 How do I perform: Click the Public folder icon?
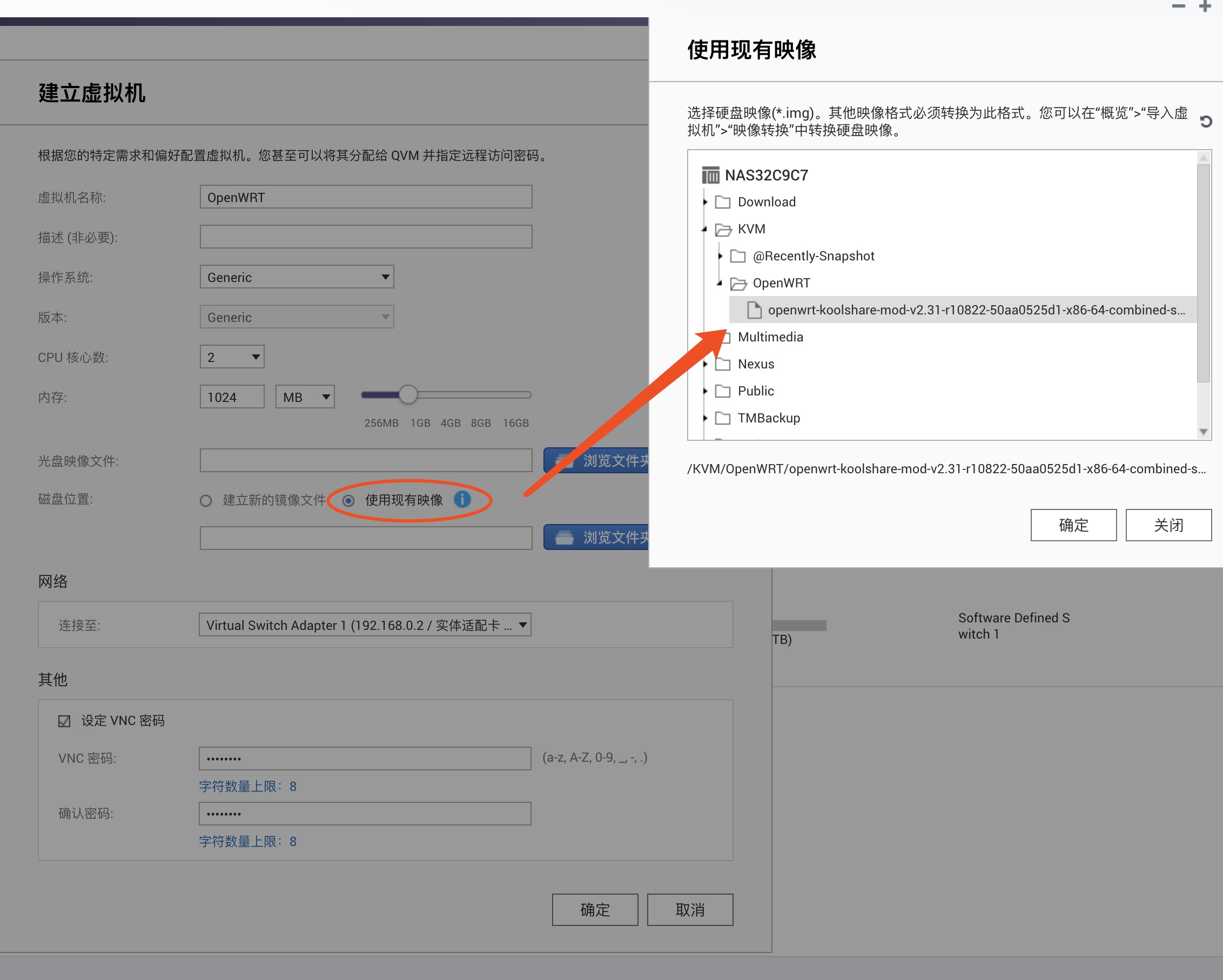pos(723,391)
